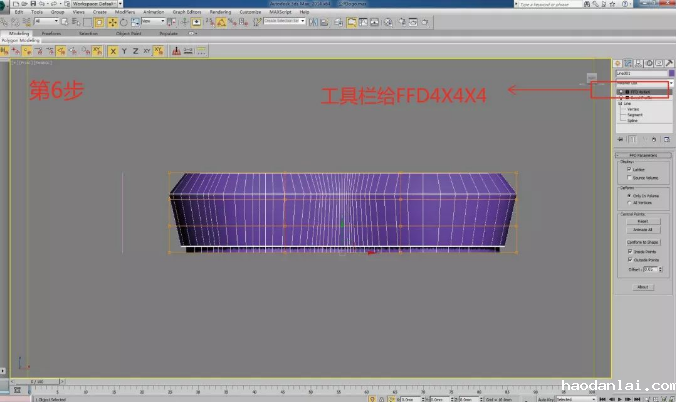
Task: Open the Workspace Default dropdown
Action: click(x=97, y=3)
